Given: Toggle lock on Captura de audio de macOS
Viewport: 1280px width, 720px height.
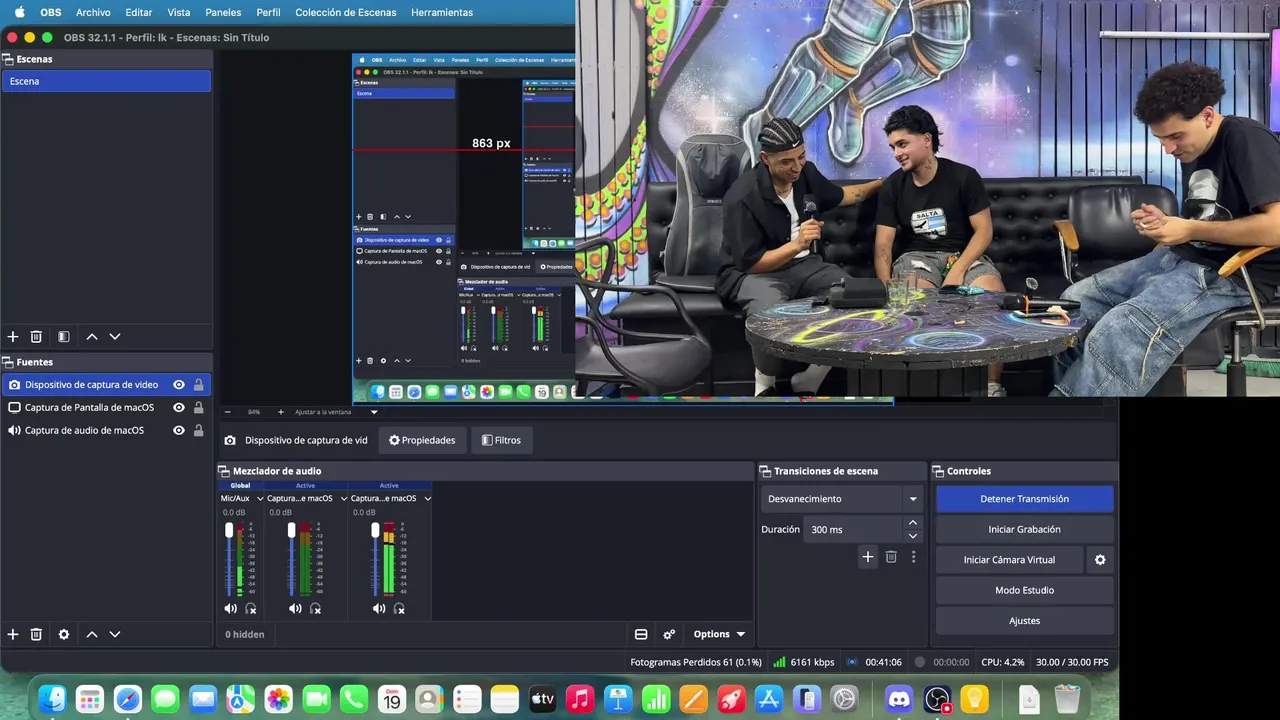Looking at the screenshot, I should [199, 431].
